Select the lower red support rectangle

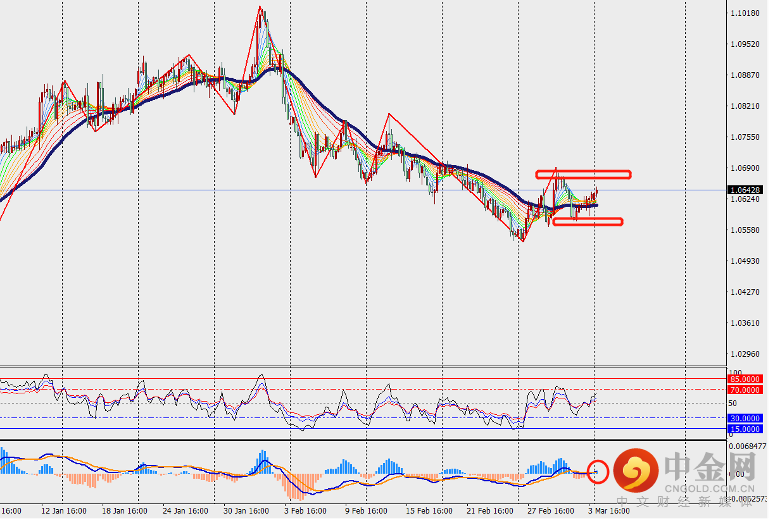588,222
